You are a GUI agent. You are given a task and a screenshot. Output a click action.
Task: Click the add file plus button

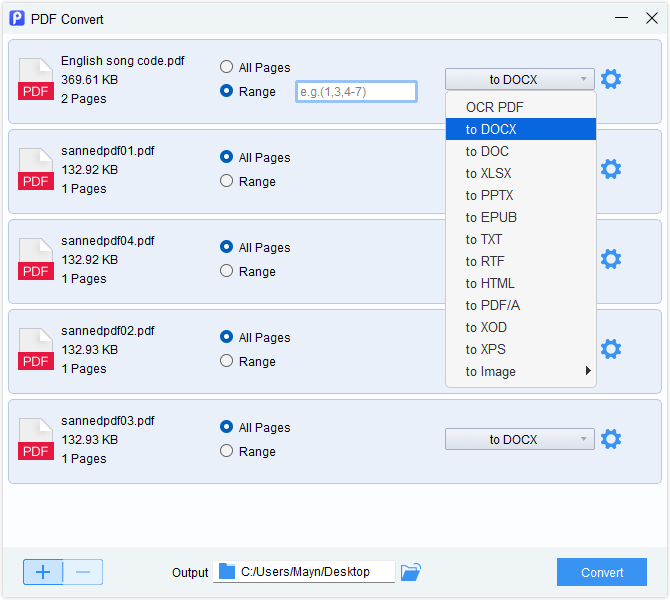[x=43, y=572]
